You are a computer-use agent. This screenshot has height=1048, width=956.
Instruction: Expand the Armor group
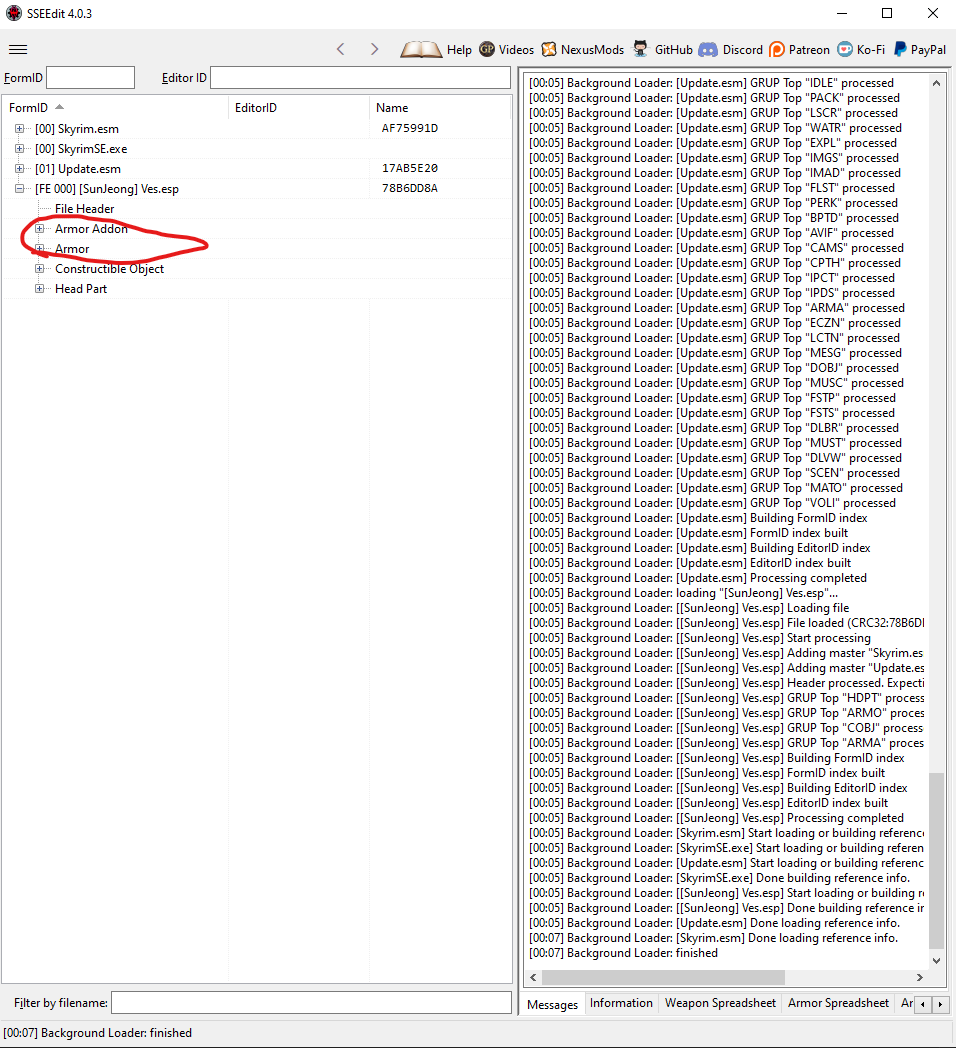39,249
